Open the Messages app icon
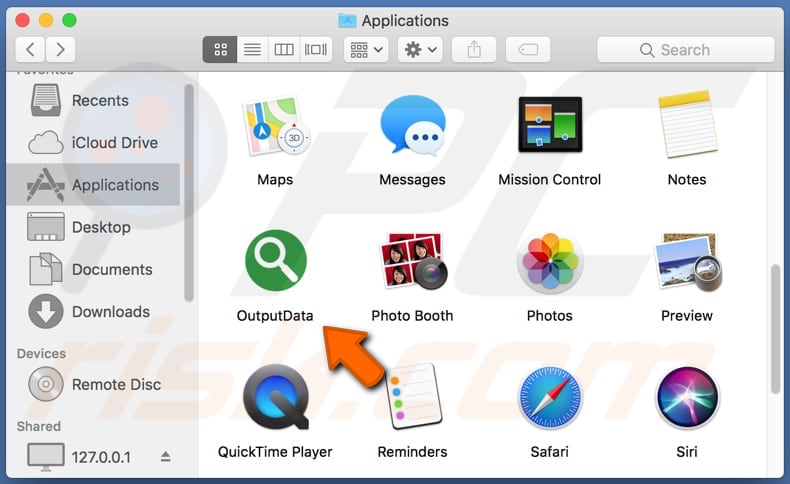 point(413,124)
